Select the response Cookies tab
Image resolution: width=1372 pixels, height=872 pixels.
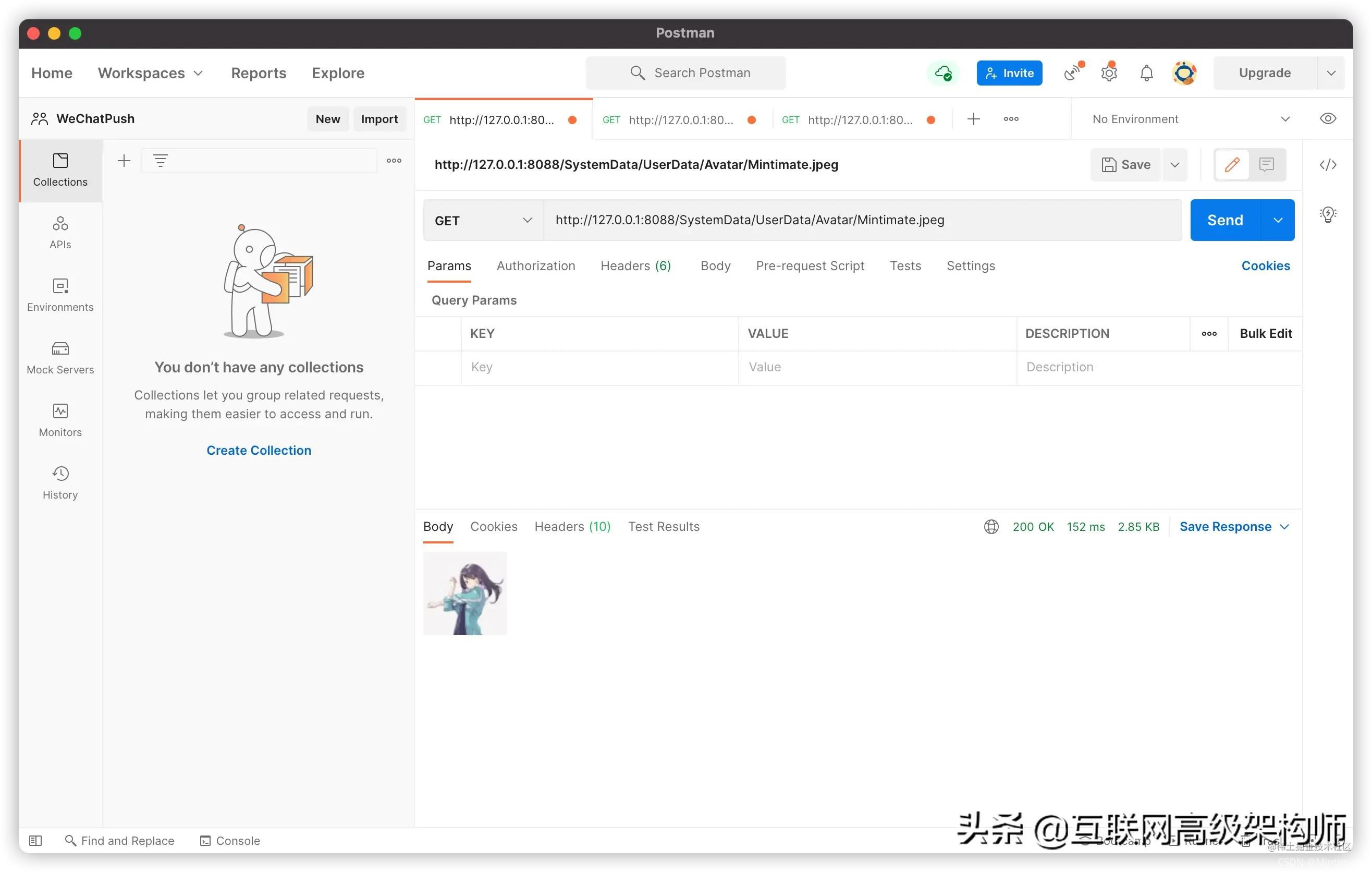click(x=494, y=527)
